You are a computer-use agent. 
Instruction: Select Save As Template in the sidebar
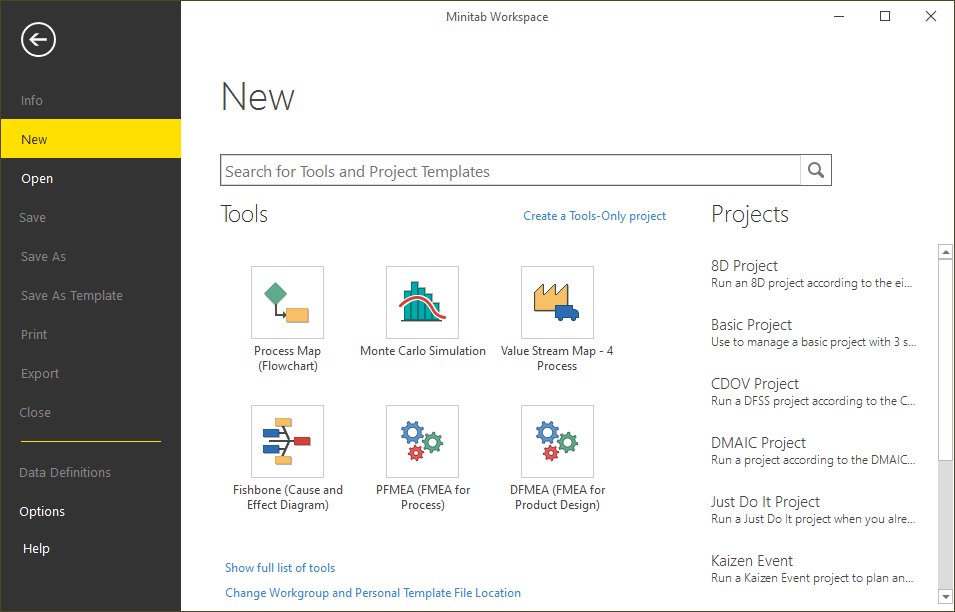coord(72,295)
